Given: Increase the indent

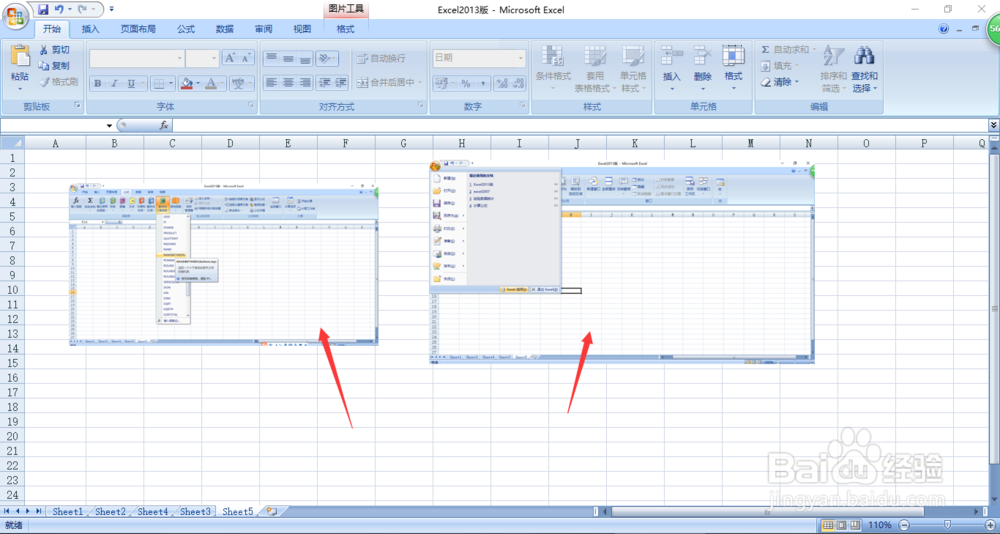Looking at the screenshot, I should coord(341,82).
